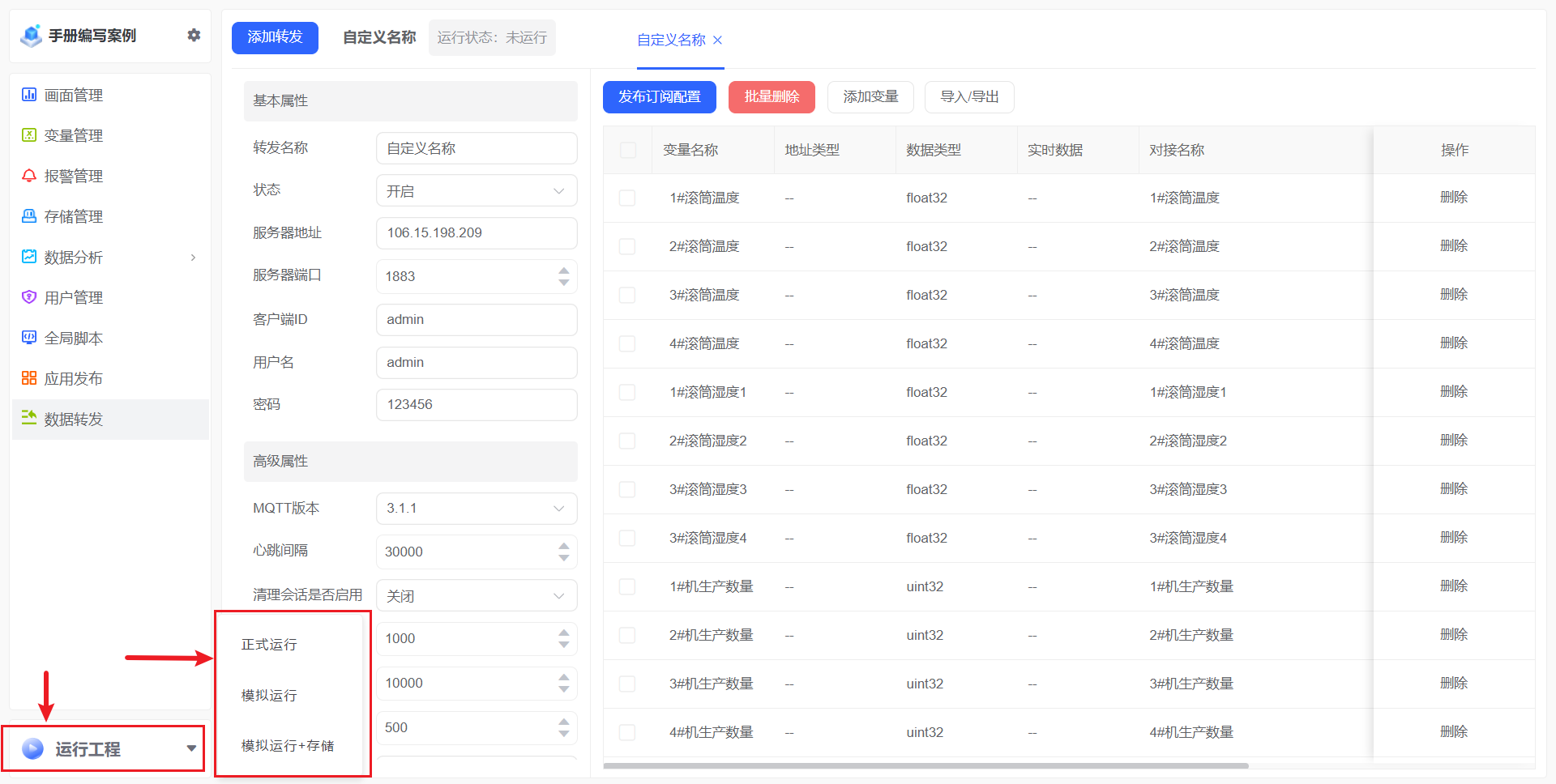
Task: Expand the 数据分析 submenu
Action: (73, 257)
